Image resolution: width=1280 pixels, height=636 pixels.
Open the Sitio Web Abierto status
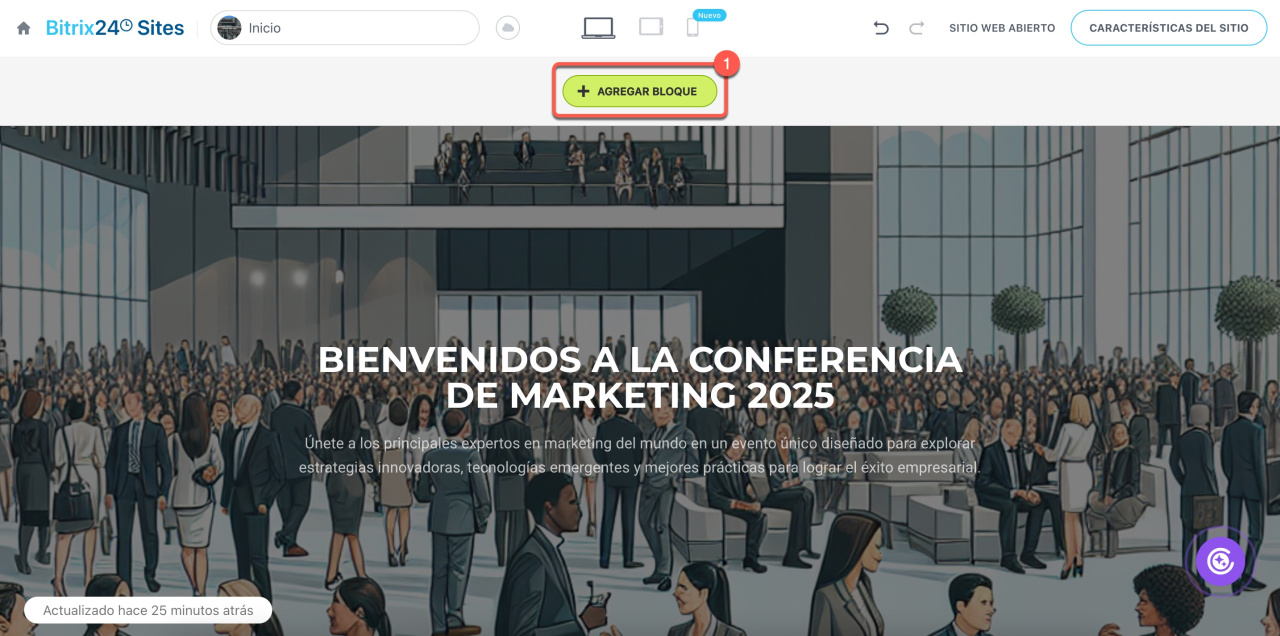click(1002, 28)
